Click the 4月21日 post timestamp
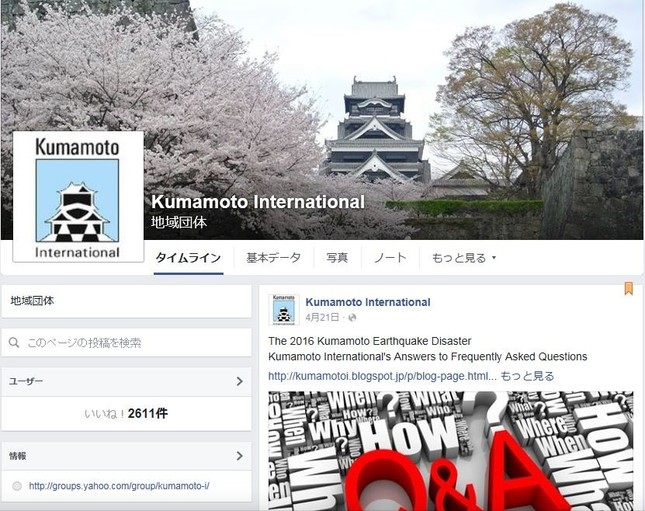The width and height of the screenshot is (645, 511). point(322,318)
